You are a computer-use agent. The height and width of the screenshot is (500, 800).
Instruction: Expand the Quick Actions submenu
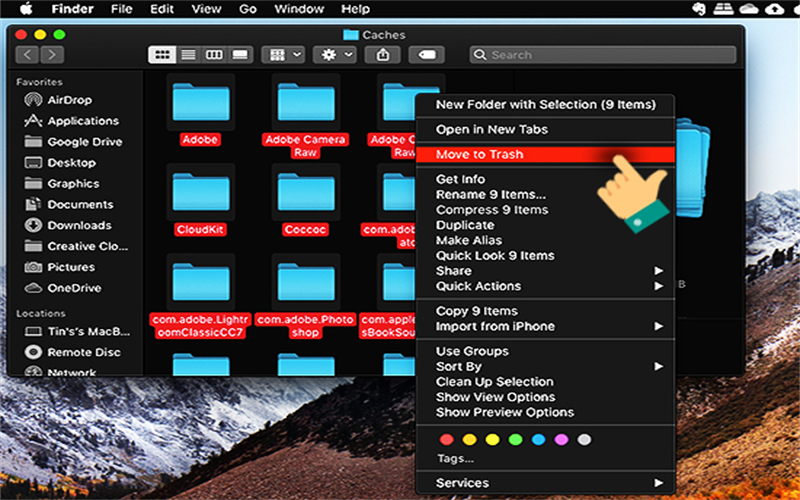pyautogui.click(x=545, y=286)
